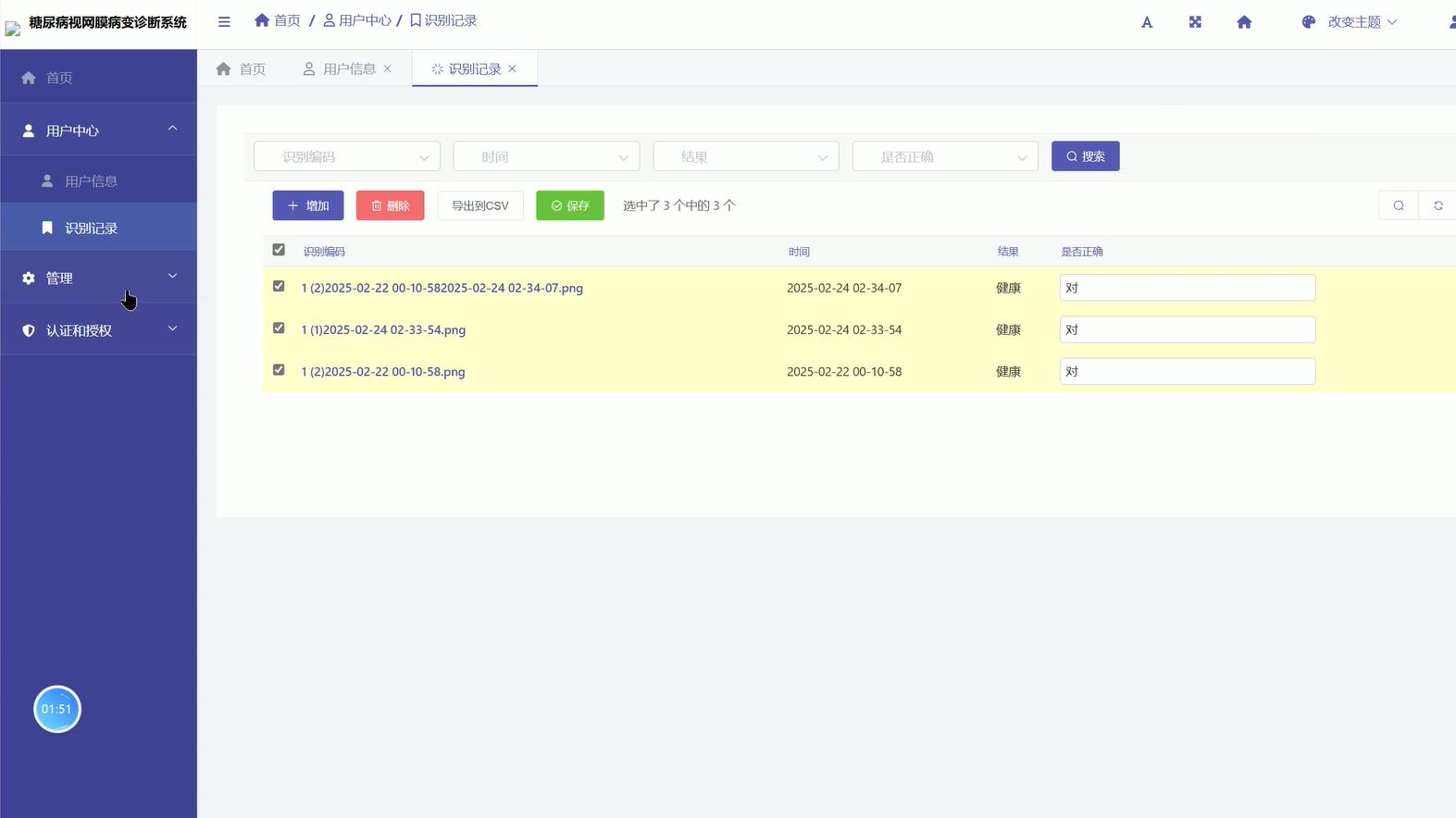Click the red 删除 button
This screenshot has height=818, width=1456.
[390, 205]
